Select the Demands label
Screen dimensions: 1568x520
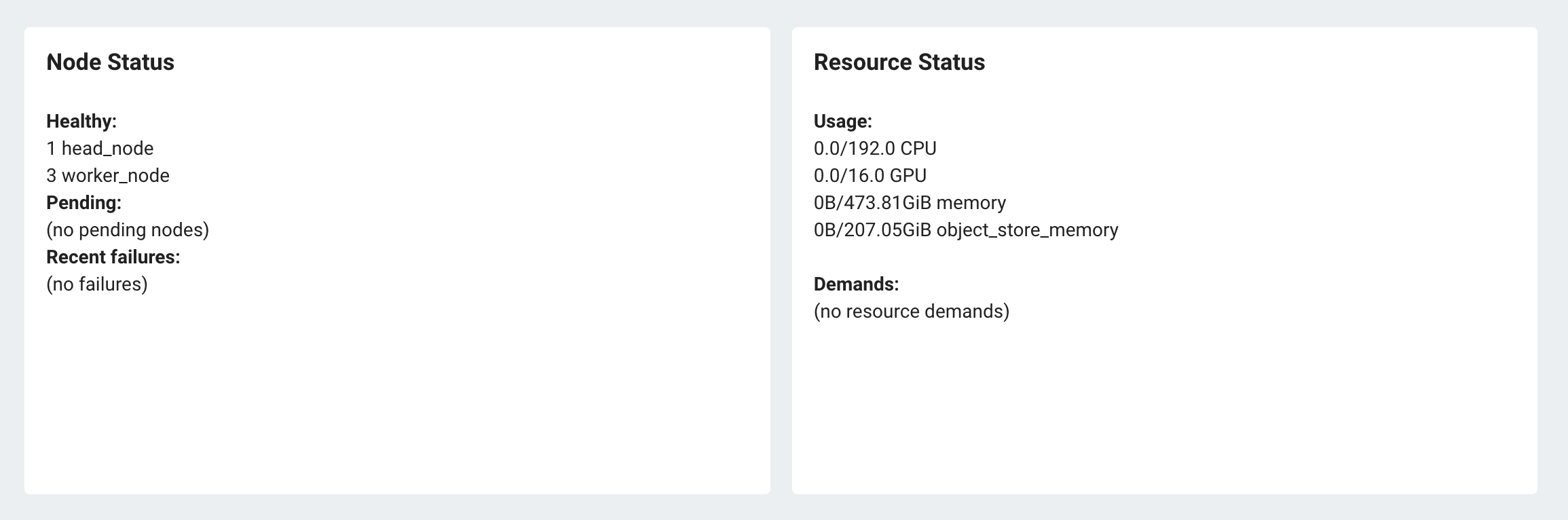pyautogui.click(x=857, y=284)
